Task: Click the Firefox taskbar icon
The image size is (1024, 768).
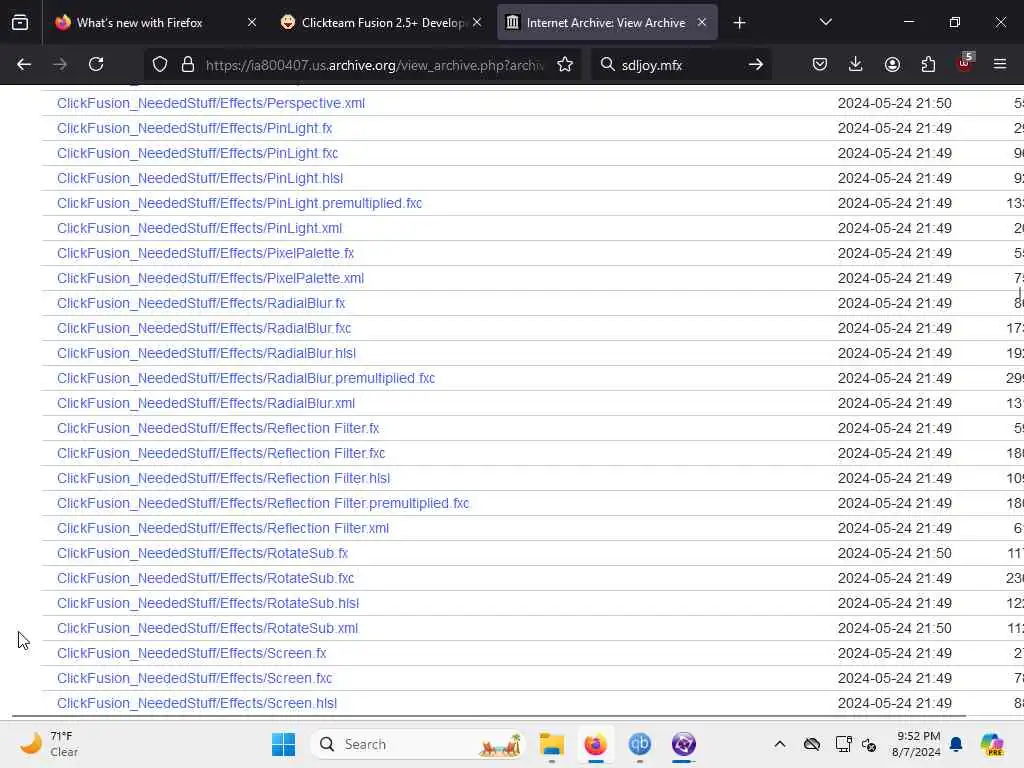Action: [595, 744]
